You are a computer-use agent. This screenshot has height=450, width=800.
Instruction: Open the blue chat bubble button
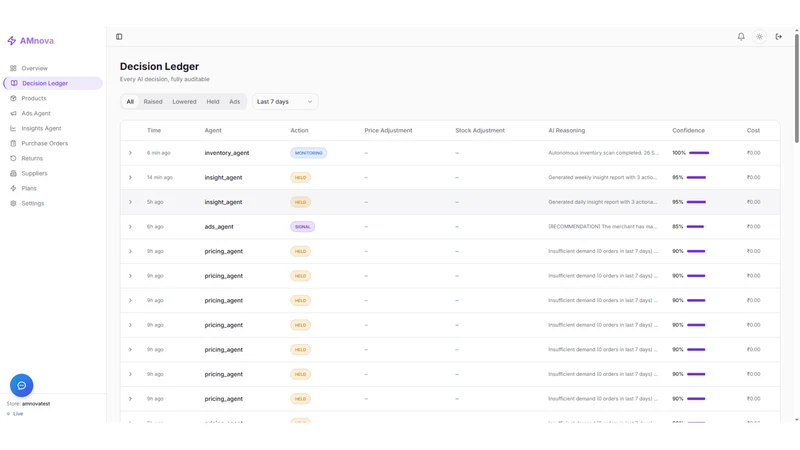tap(21, 385)
